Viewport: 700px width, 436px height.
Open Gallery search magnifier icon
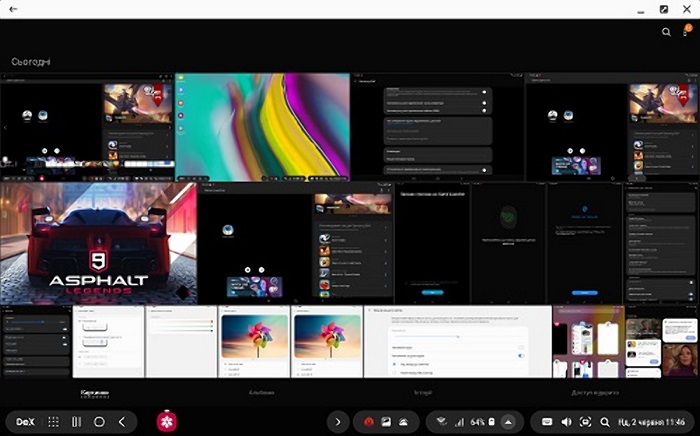(666, 32)
